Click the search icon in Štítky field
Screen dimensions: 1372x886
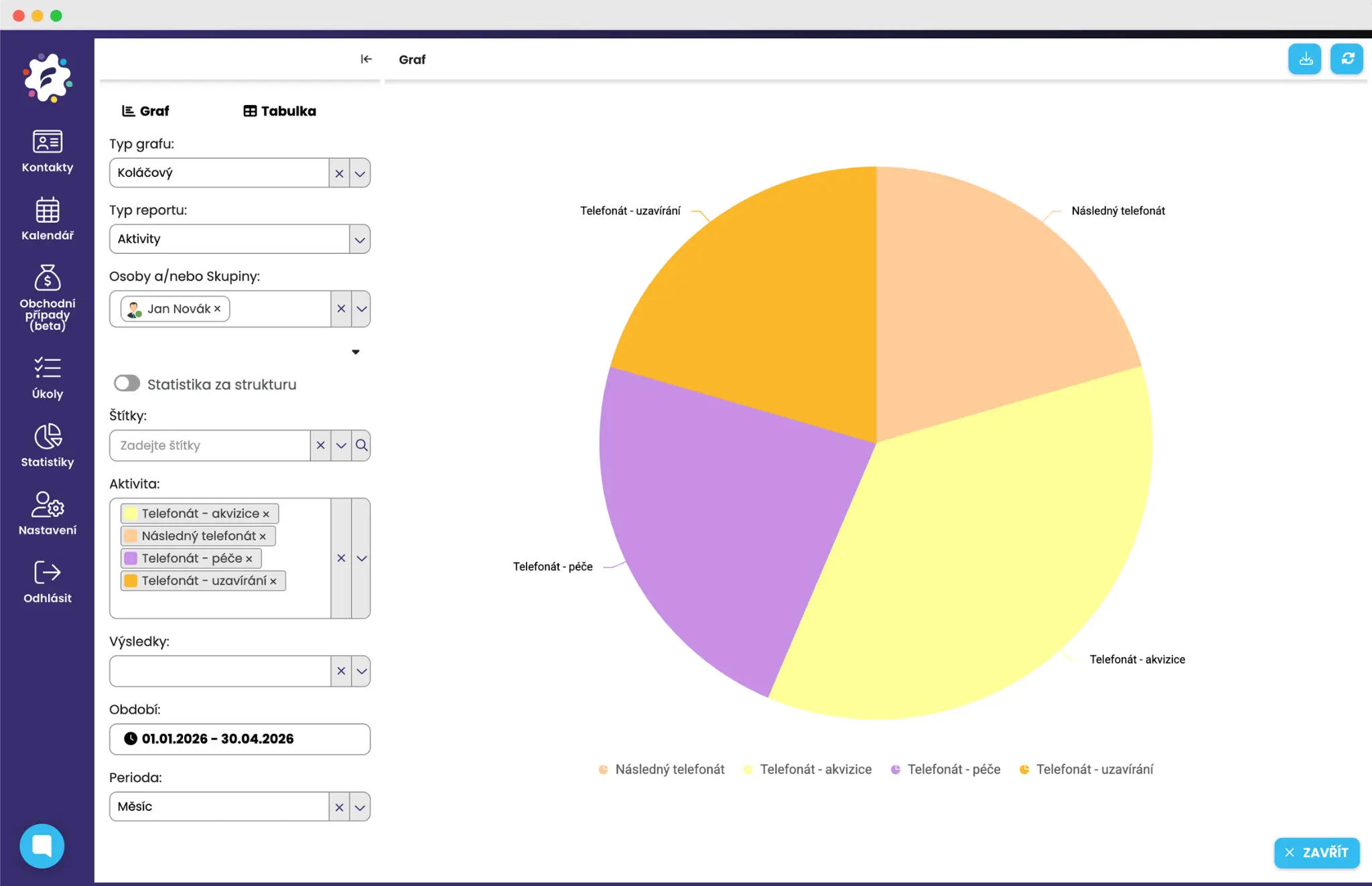coord(361,445)
